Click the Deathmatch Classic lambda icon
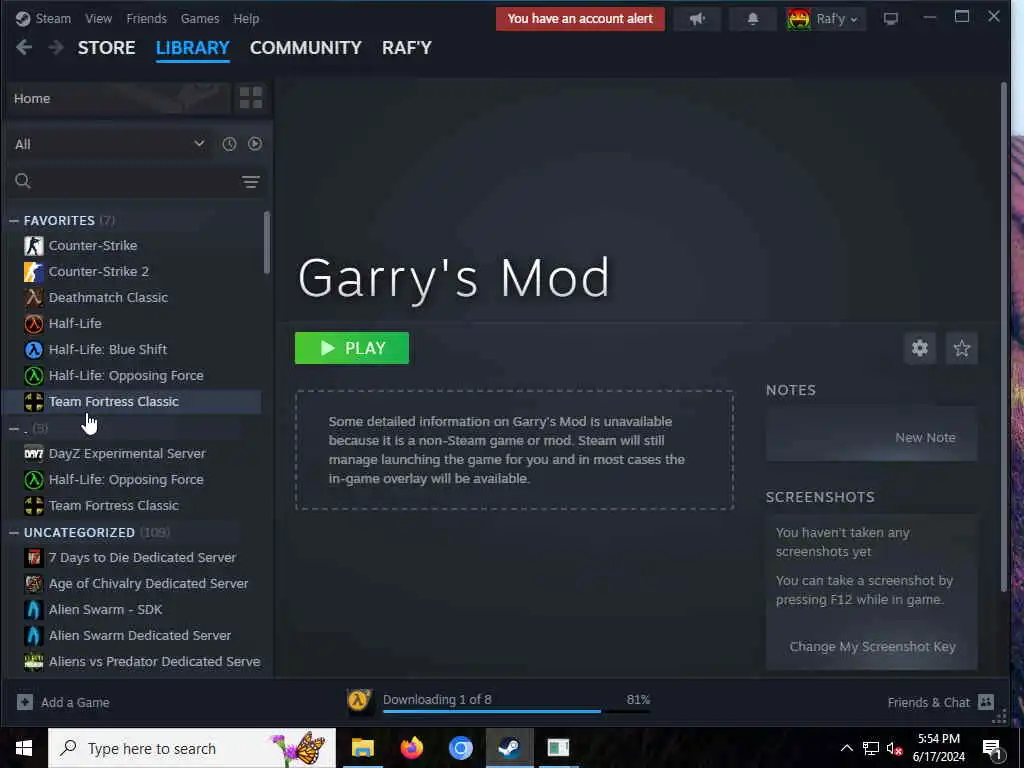Image resolution: width=1024 pixels, height=768 pixels. [34, 298]
